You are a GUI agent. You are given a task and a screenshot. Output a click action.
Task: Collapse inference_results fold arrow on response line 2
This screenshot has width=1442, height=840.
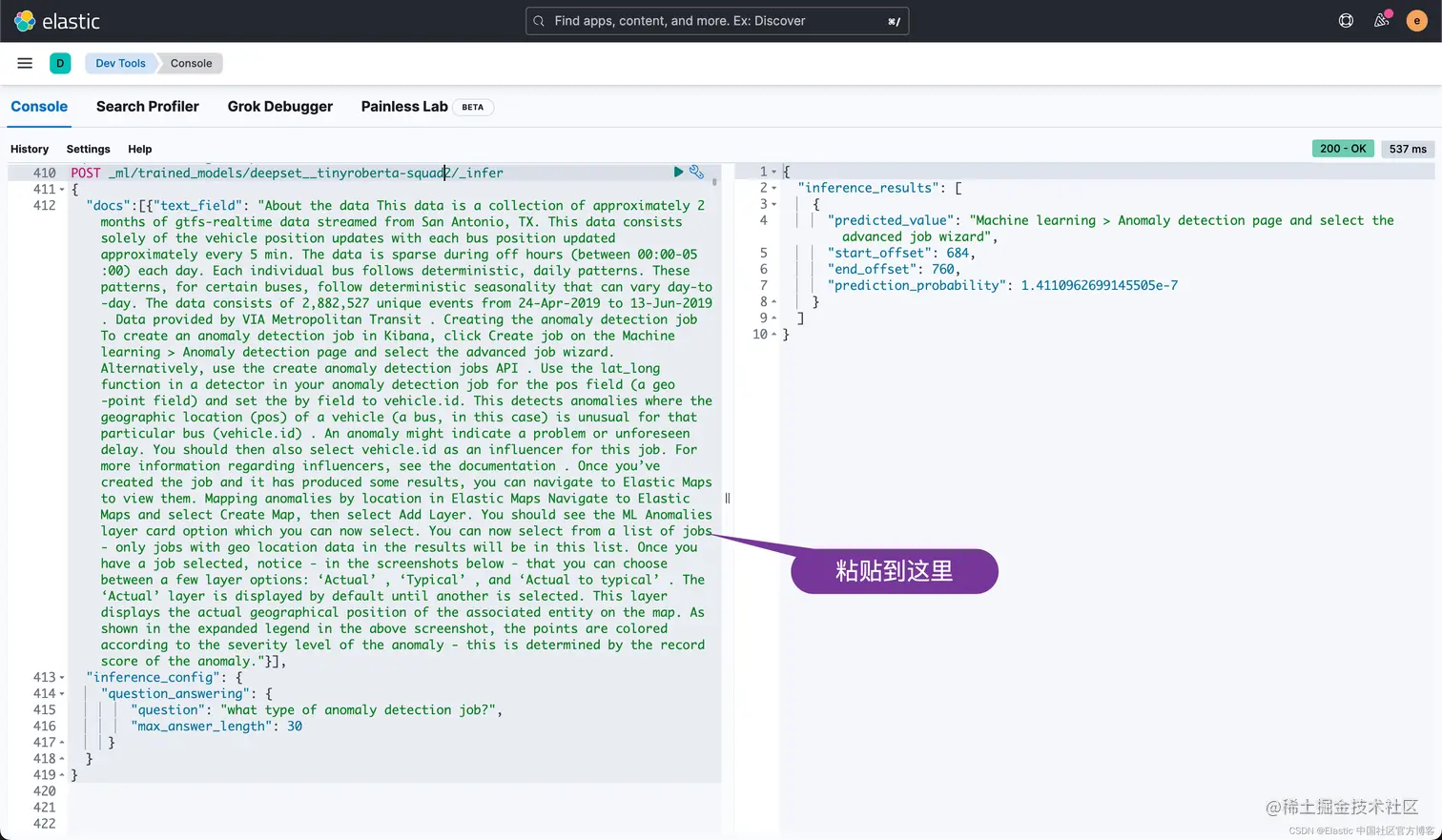[x=773, y=188]
